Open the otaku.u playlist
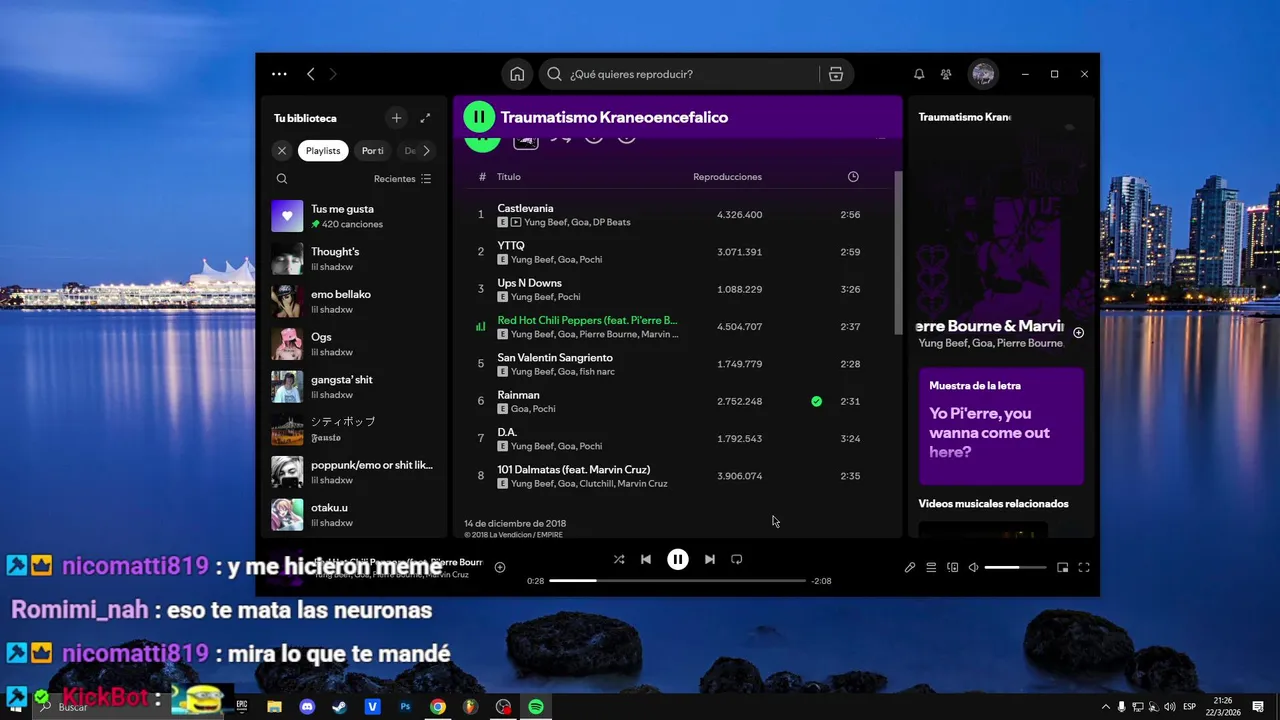The height and width of the screenshot is (720, 1280). [x=354, y=514]
